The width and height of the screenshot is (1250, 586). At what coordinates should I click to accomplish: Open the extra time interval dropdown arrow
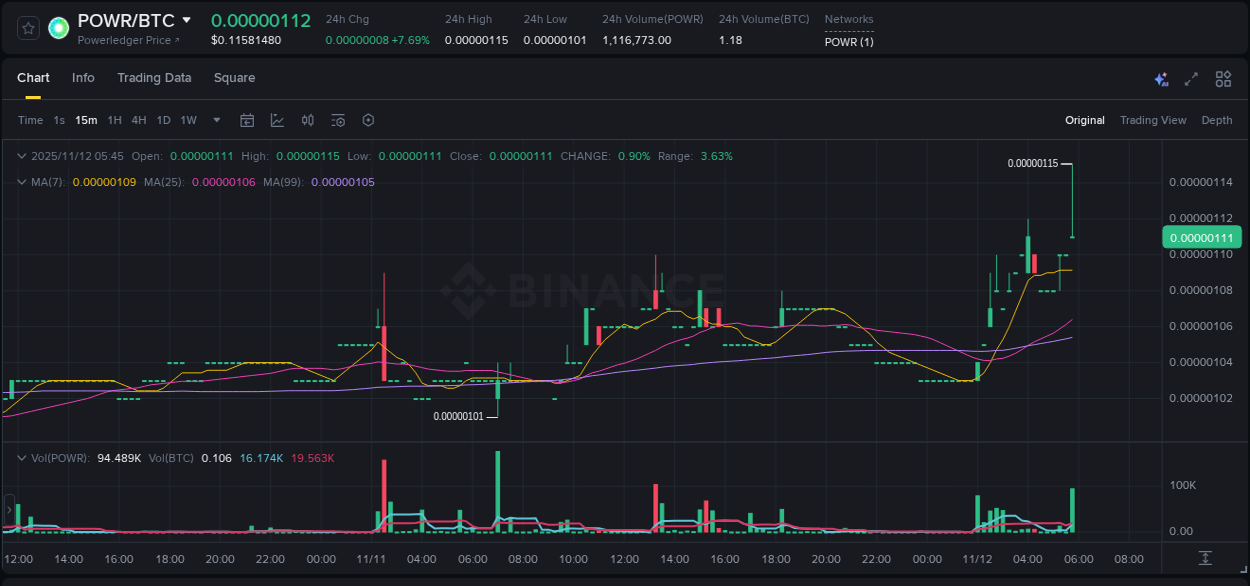point(215,120)
